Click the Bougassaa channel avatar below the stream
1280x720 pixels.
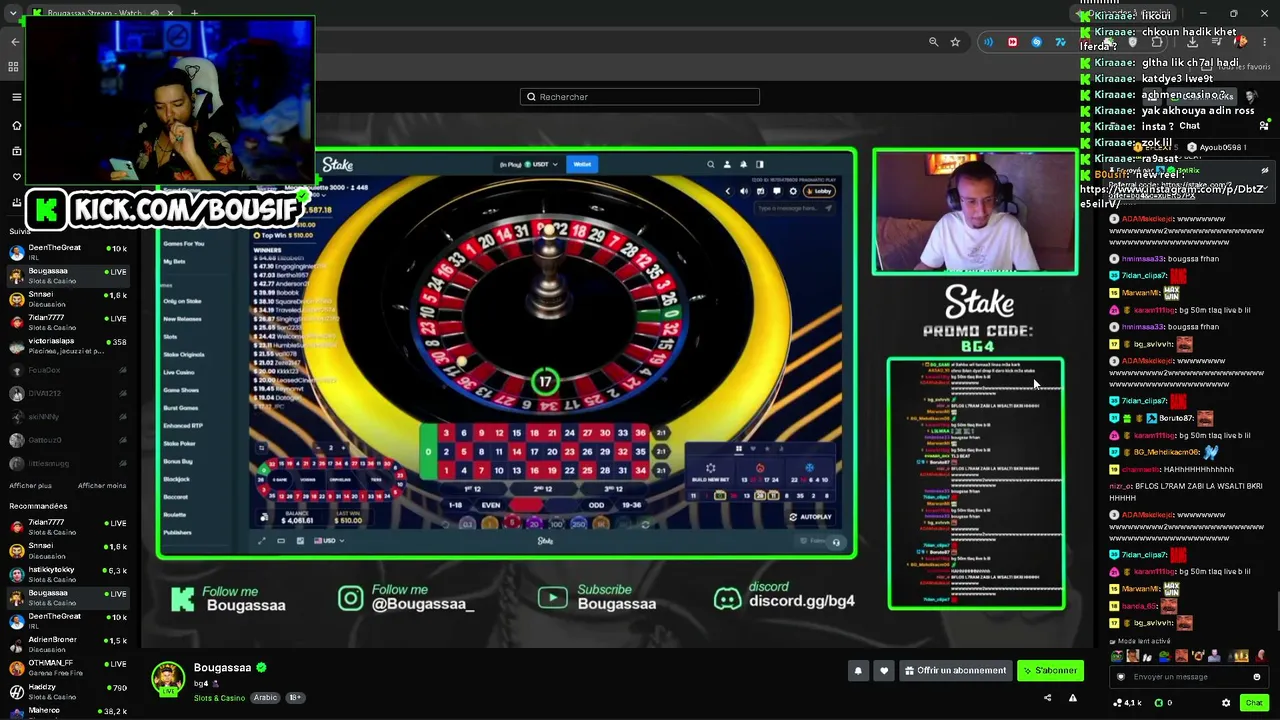pyautogui.click(x=168, y=677)
